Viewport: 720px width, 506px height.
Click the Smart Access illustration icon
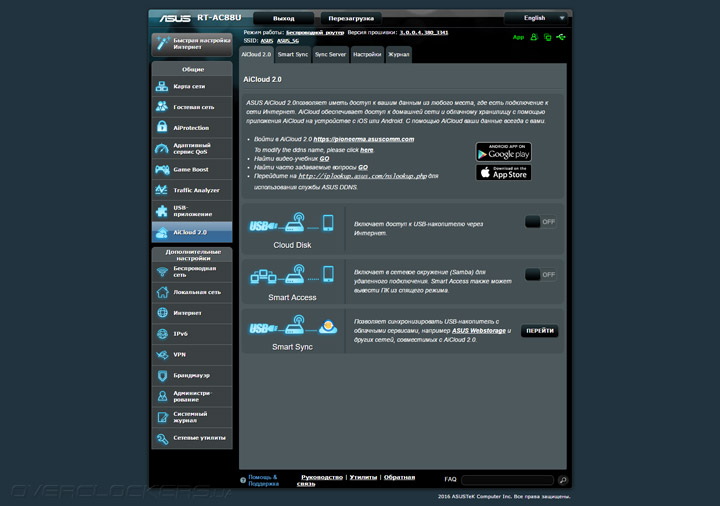coord(292,274)
